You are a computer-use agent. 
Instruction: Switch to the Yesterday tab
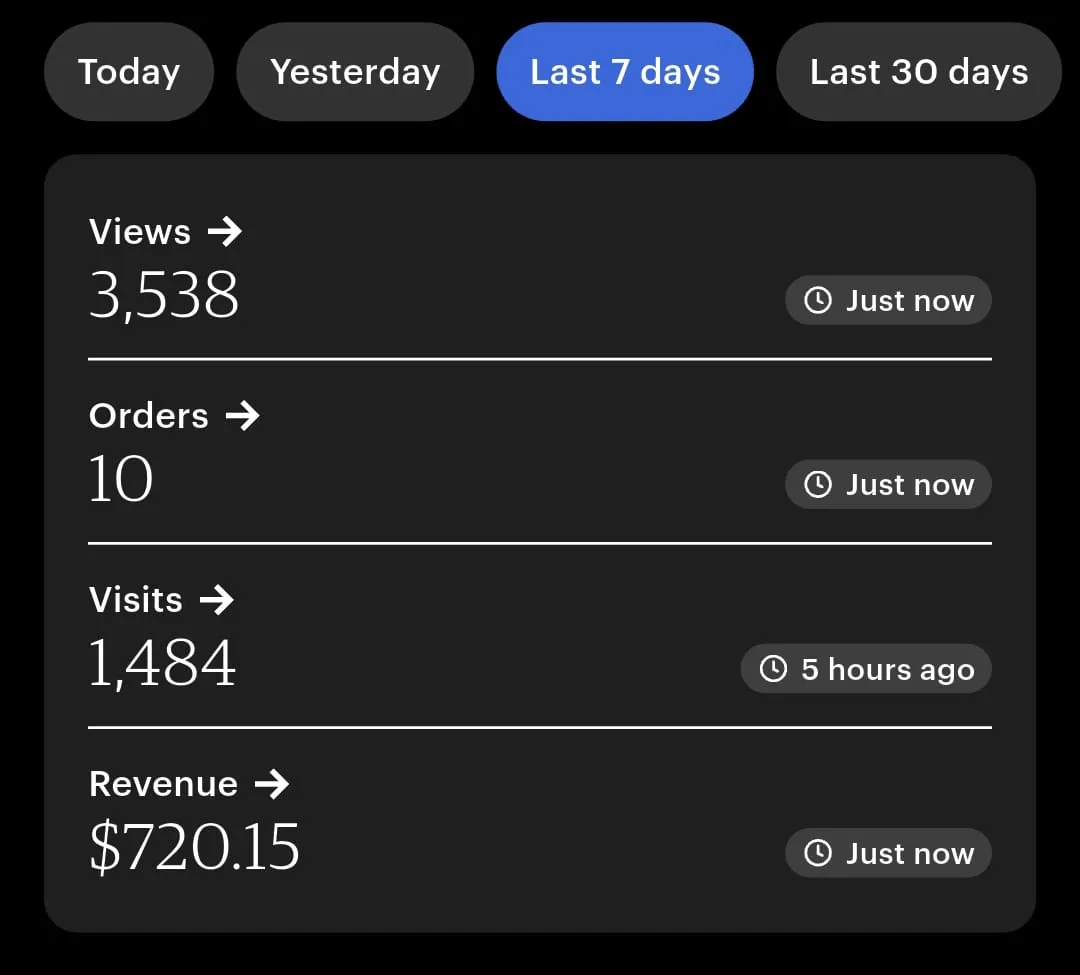point(355,72)
